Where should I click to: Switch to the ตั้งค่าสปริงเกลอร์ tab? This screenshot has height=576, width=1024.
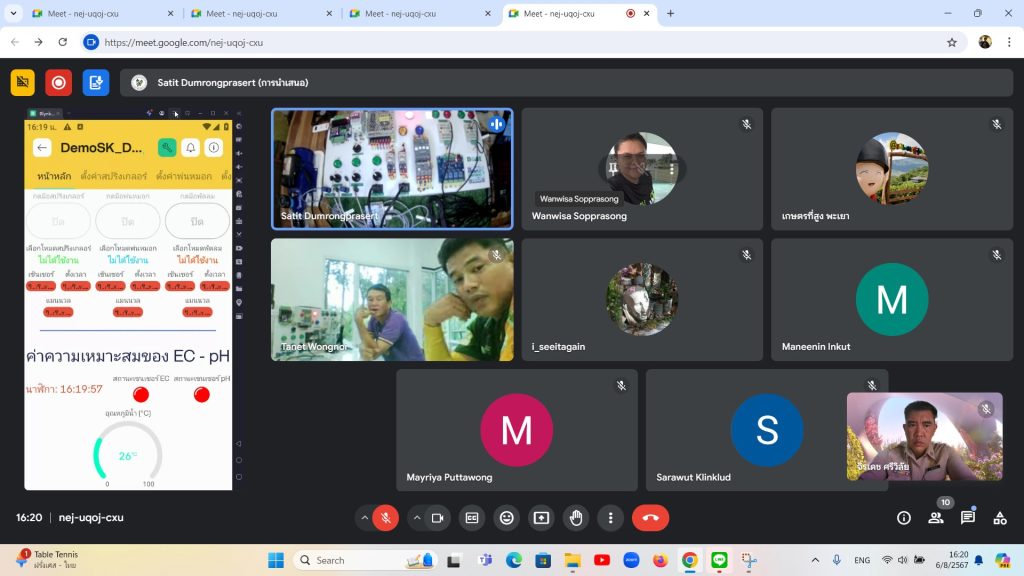pyautogui.click(x=114, y=176)
